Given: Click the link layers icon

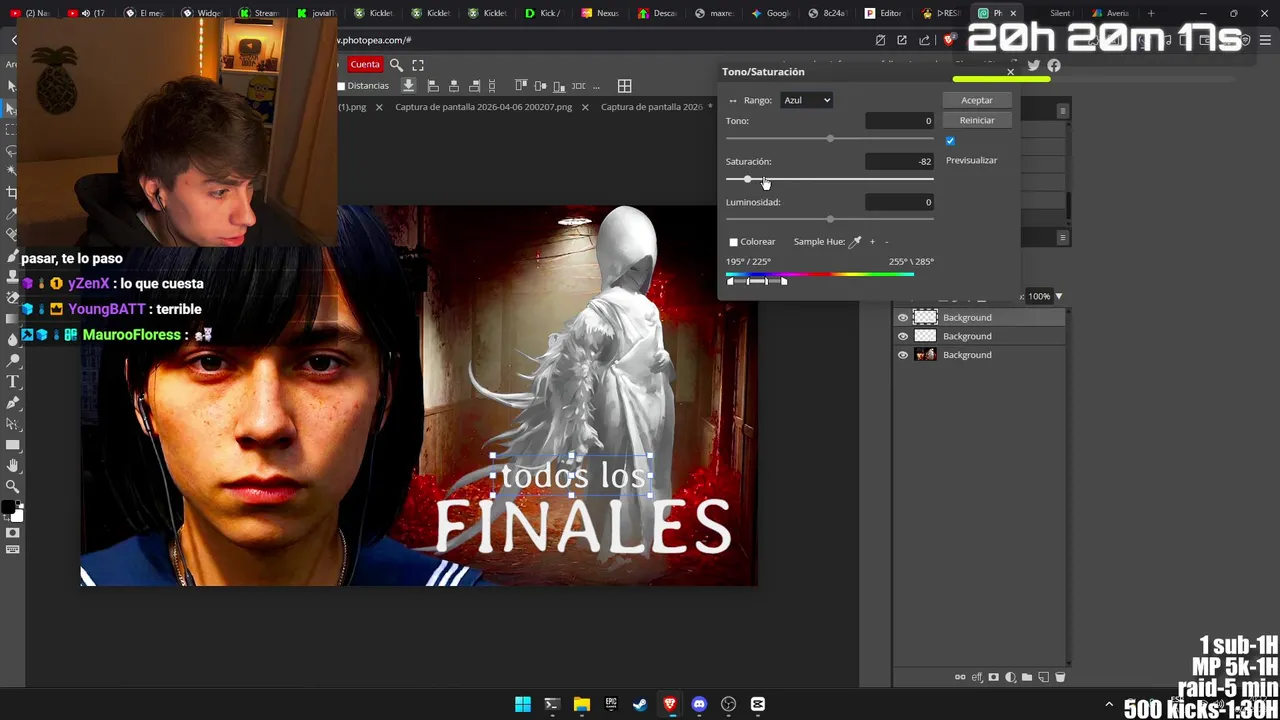Looking at the screenshot, I should 960,677.
